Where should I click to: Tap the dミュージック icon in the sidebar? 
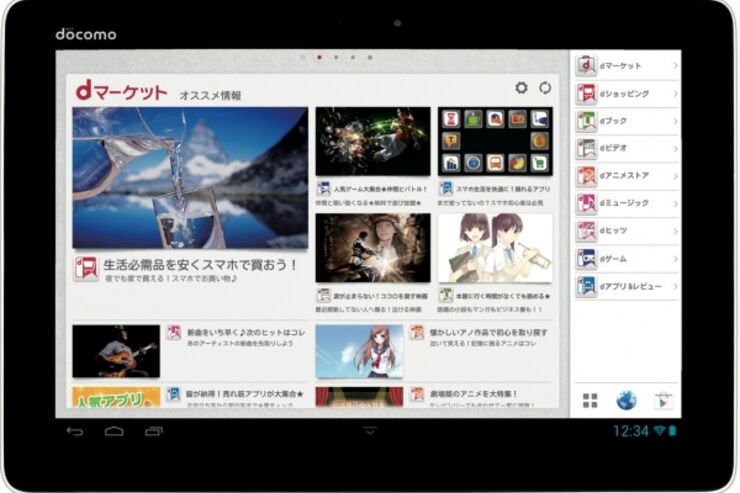[x=586, y=203]
